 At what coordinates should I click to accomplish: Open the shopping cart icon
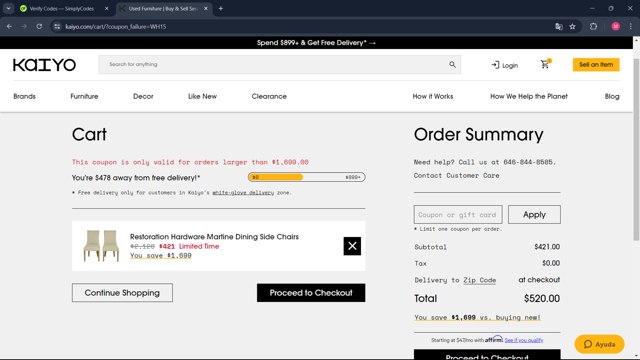click(x=545, y=64)
